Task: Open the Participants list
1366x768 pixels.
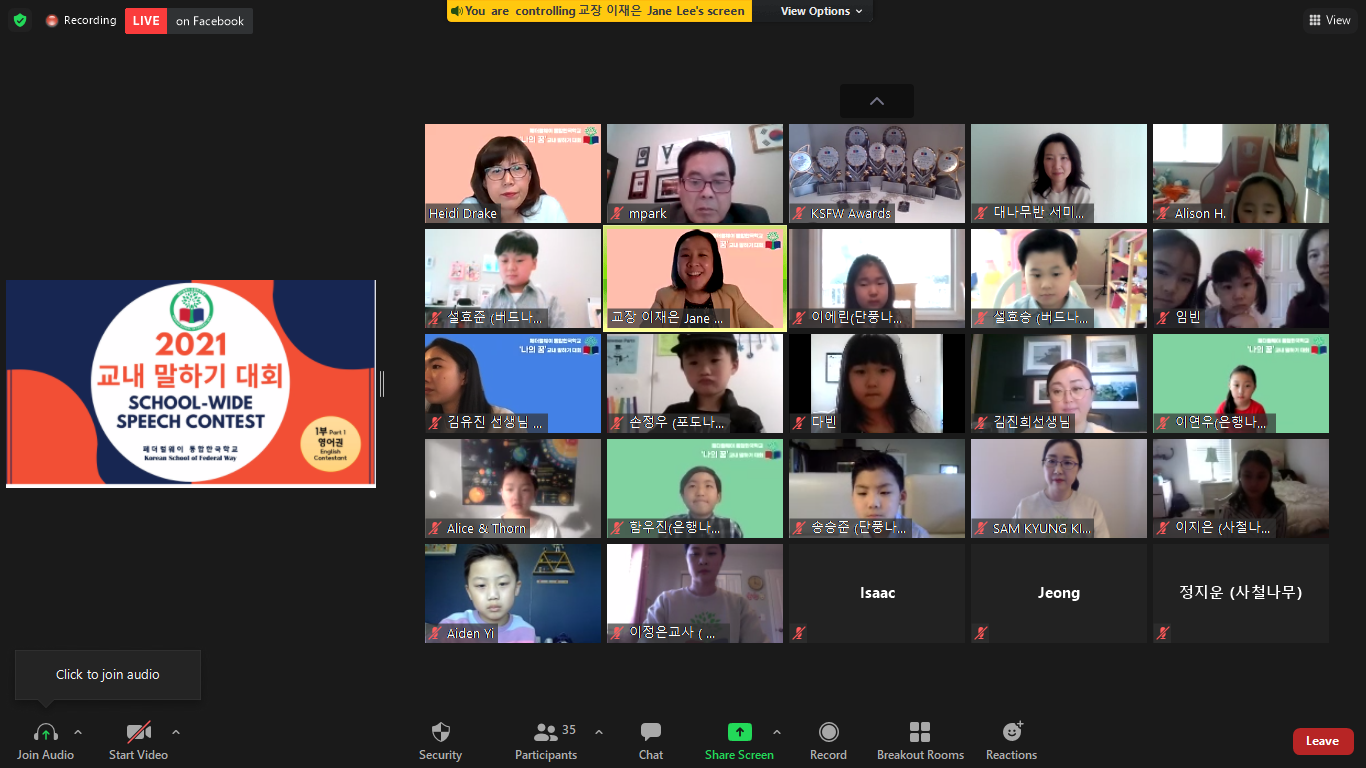Action: (546, 733)
